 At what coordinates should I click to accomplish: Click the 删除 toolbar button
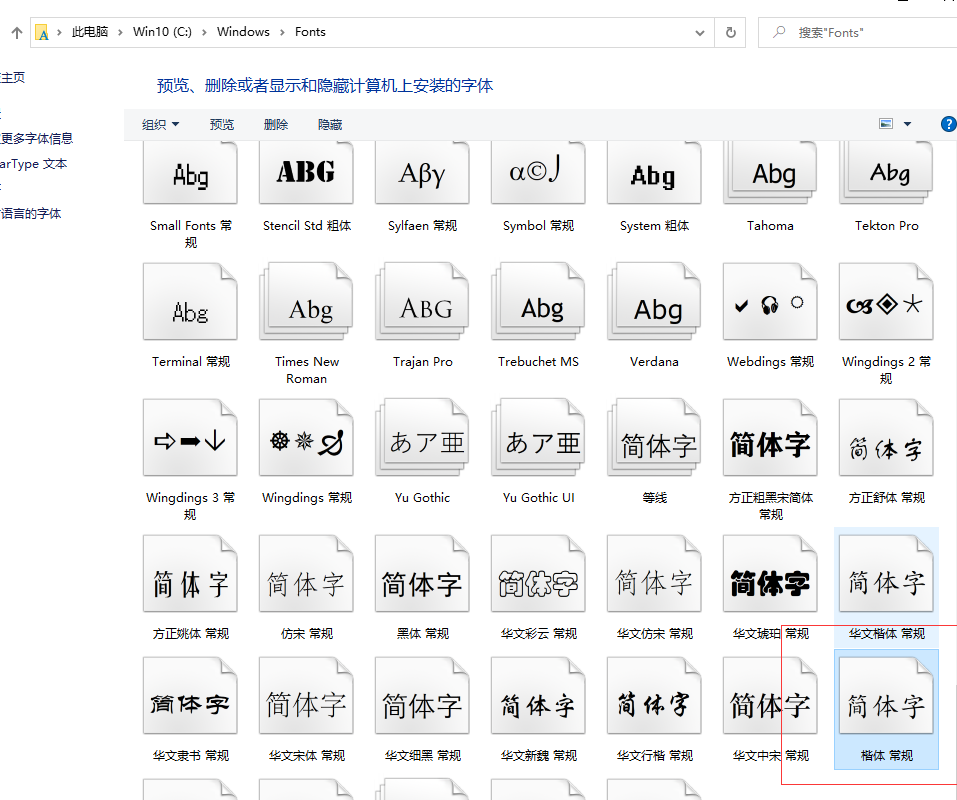click(x=275, y=124)
